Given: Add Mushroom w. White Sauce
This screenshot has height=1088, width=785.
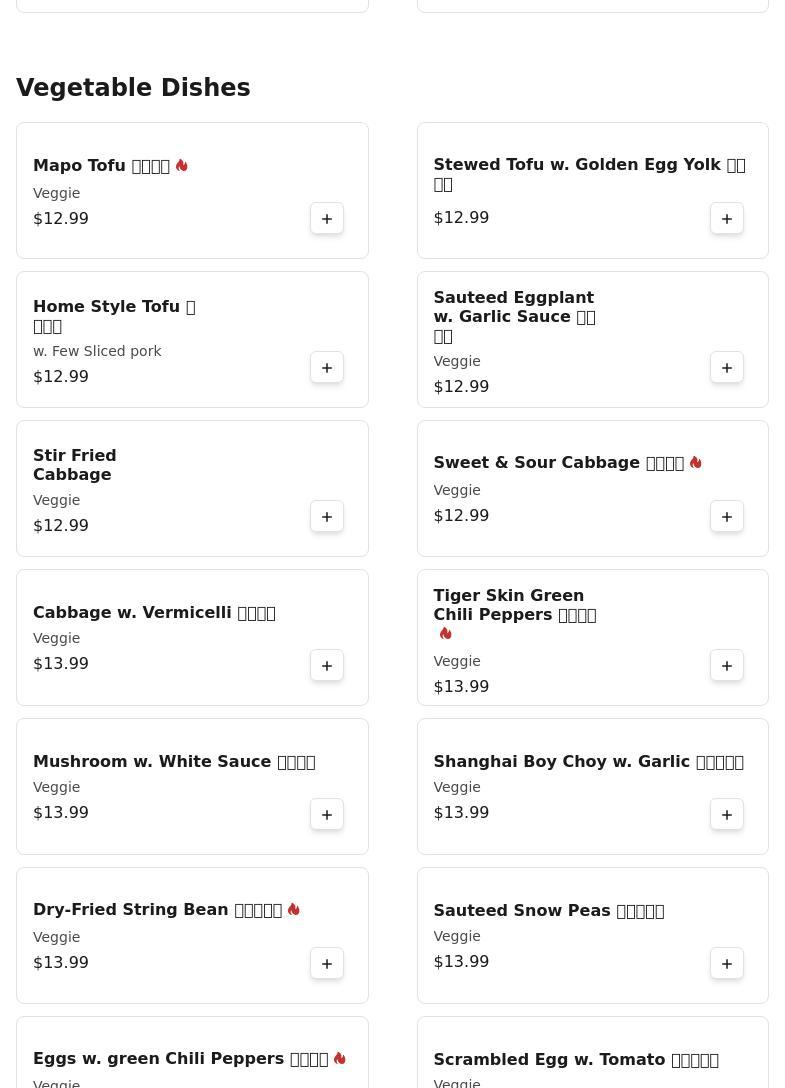Looking at the screenshot, I should (x=327, y=815).
